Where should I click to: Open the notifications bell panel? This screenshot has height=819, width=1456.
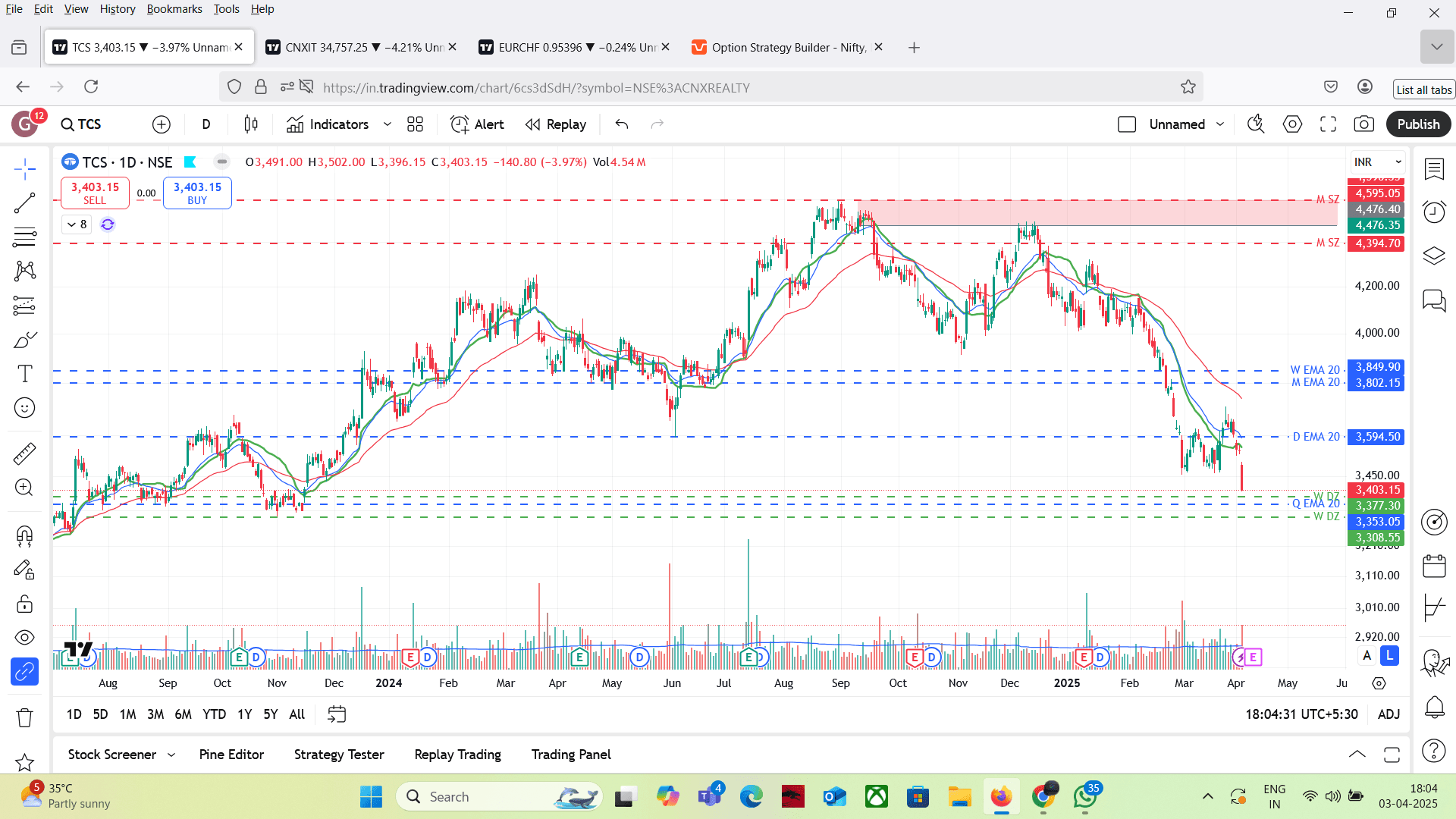pos(1434,708)
